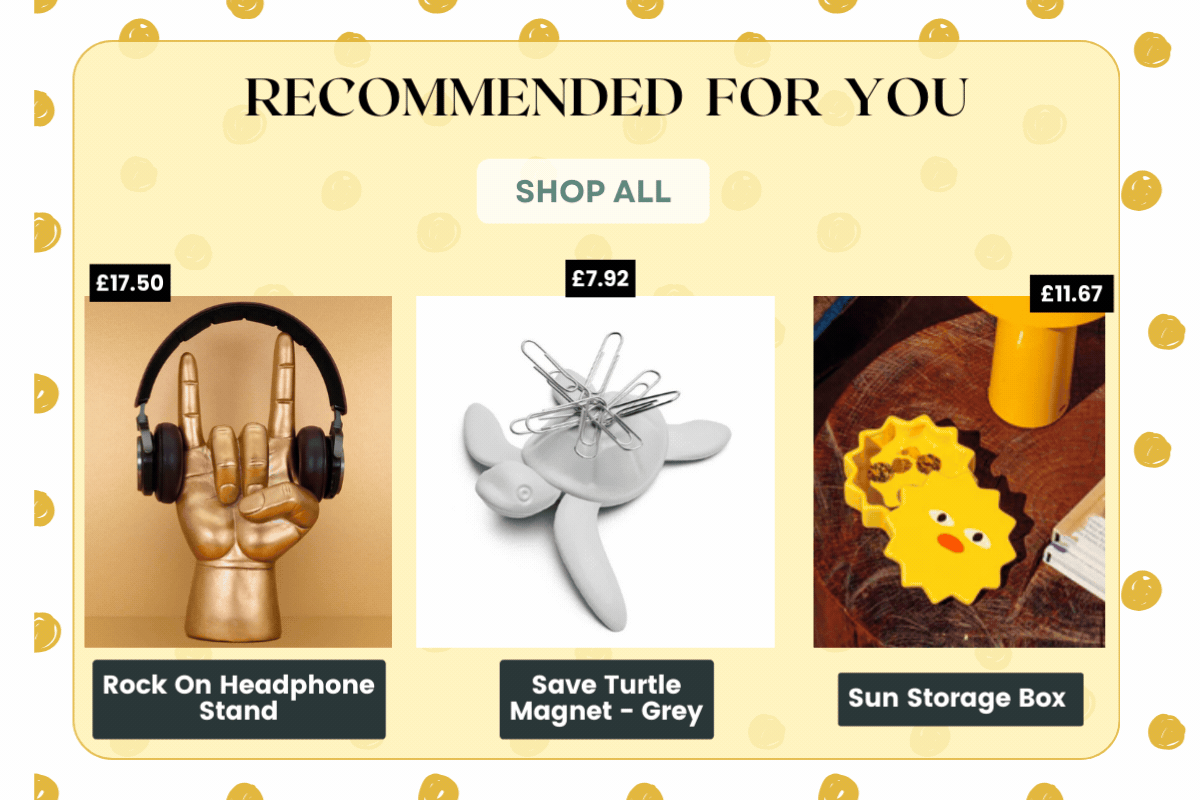Image resolution: width=1200 pixels, height=800 pixels.
Task: Select the £17.50 price tag
Action: click(x=130, y=282)
